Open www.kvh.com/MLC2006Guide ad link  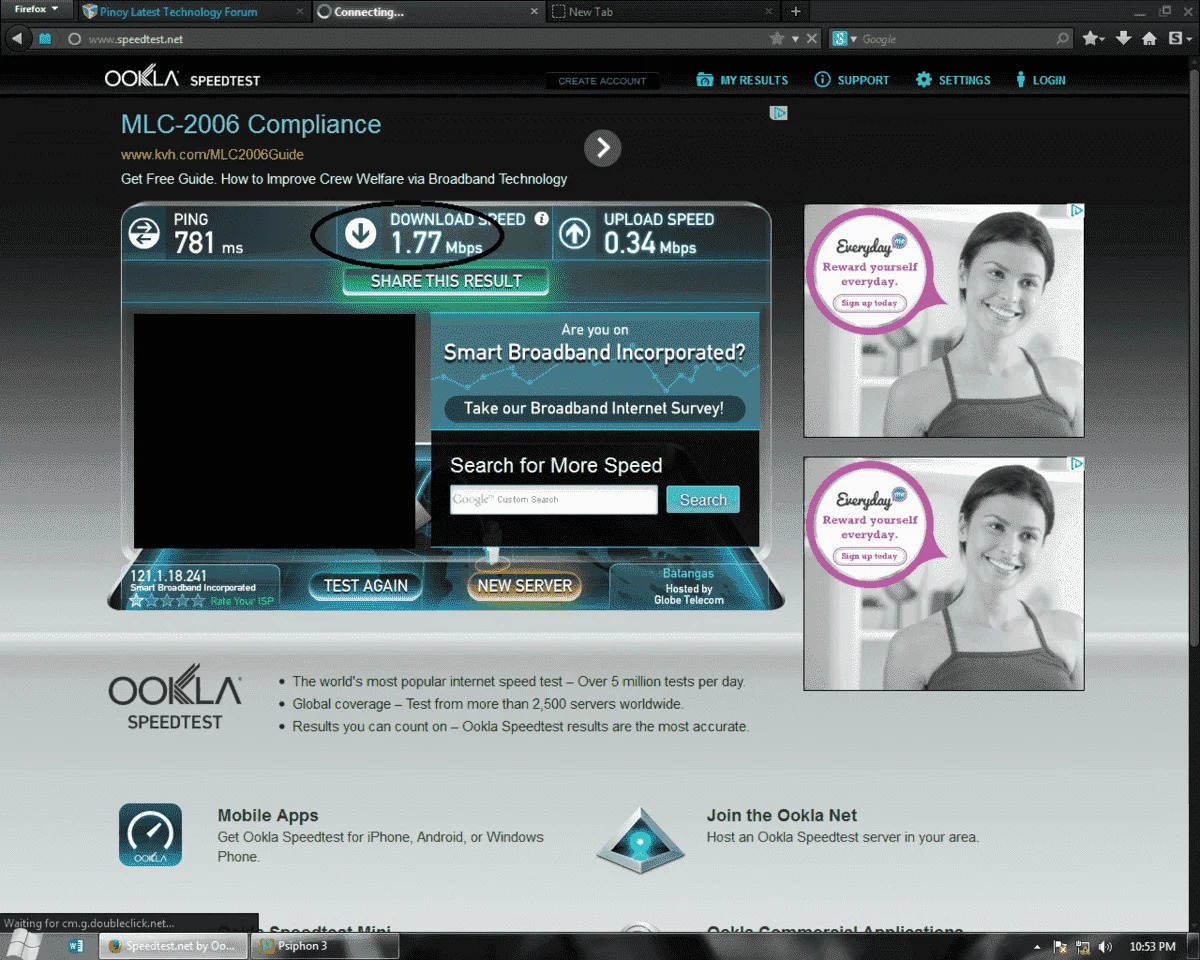212,155
